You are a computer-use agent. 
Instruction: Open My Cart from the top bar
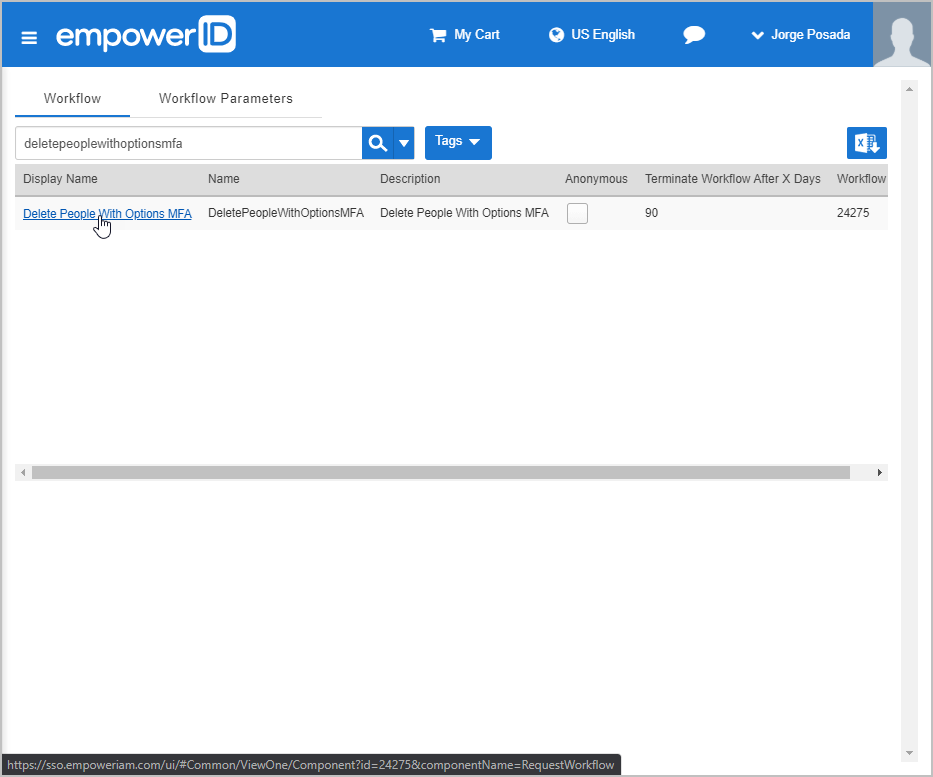coord(464,34)
